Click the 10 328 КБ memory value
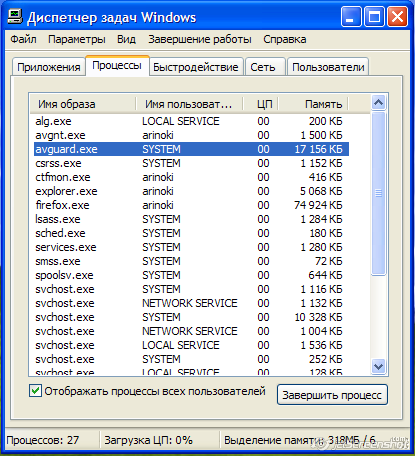 pos(318,317)
